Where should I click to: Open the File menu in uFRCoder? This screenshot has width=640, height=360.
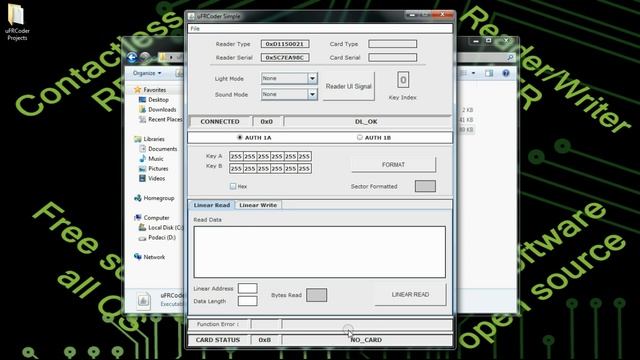coord(195,29)
